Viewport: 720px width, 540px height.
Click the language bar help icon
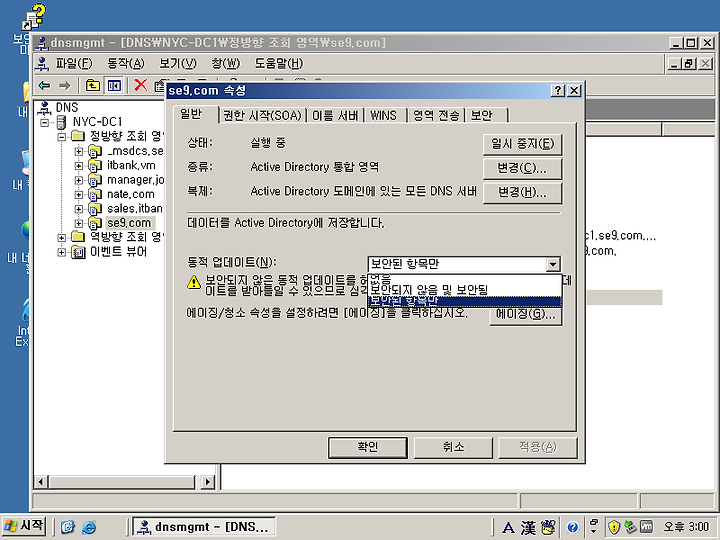[x=572, y=528]
